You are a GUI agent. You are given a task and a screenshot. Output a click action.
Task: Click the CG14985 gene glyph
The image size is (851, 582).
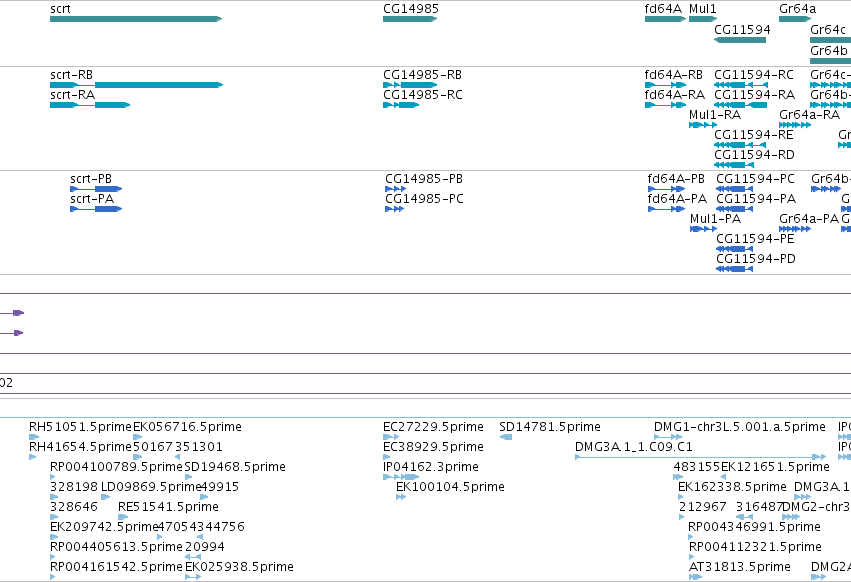[x=410, y=19]
